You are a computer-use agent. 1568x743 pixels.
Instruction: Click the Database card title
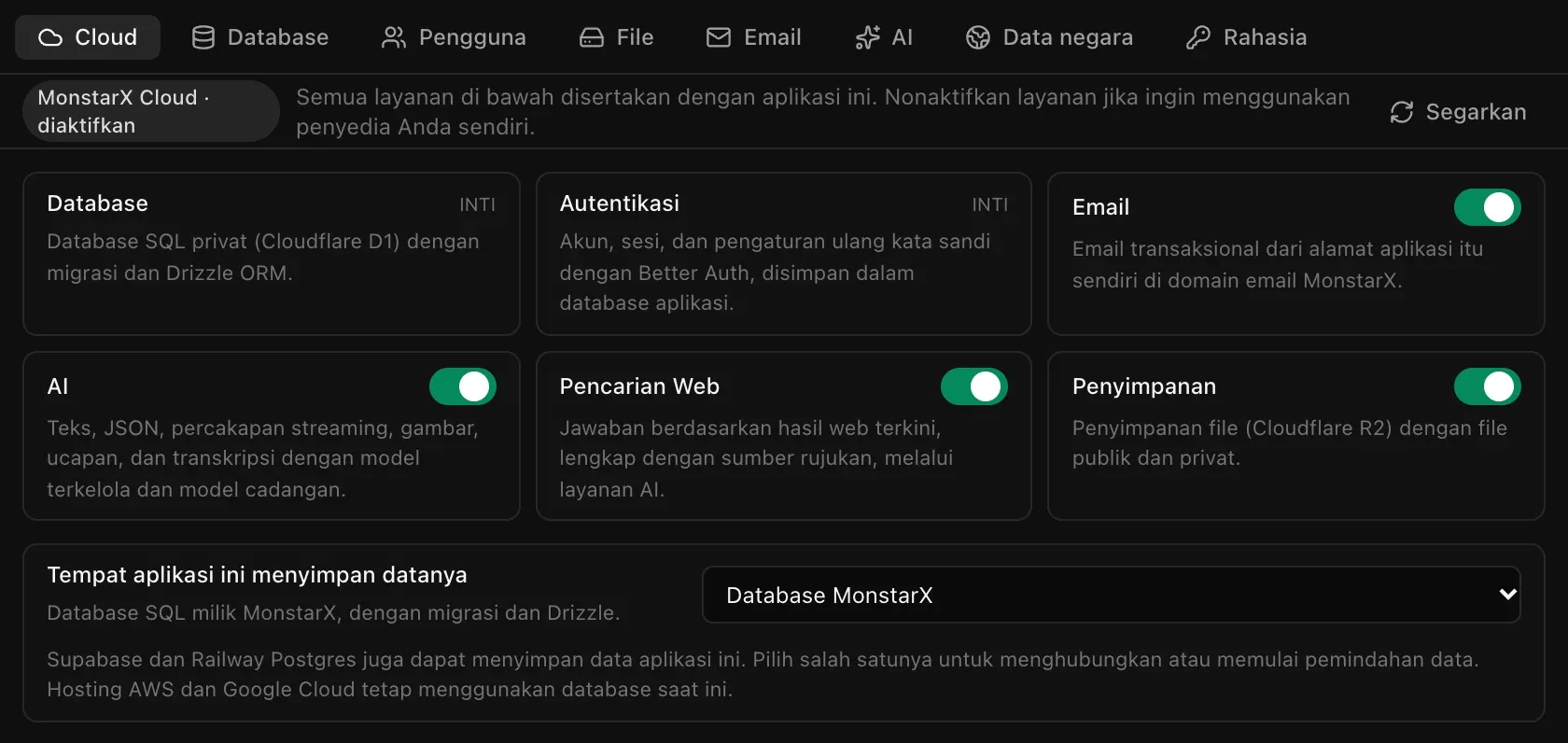point(98,203)
